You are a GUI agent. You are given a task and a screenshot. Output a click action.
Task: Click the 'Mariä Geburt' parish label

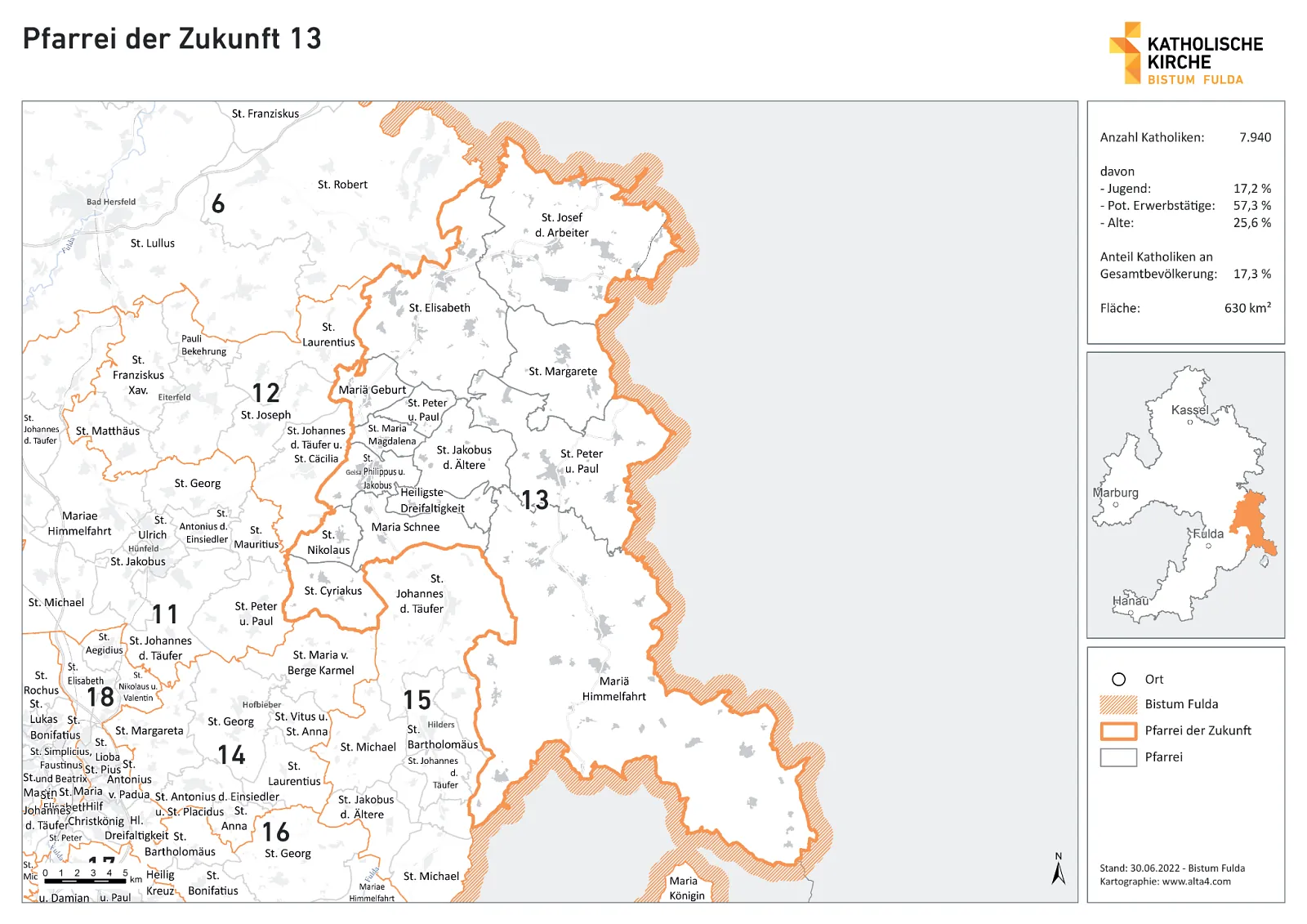coord(372,391)
